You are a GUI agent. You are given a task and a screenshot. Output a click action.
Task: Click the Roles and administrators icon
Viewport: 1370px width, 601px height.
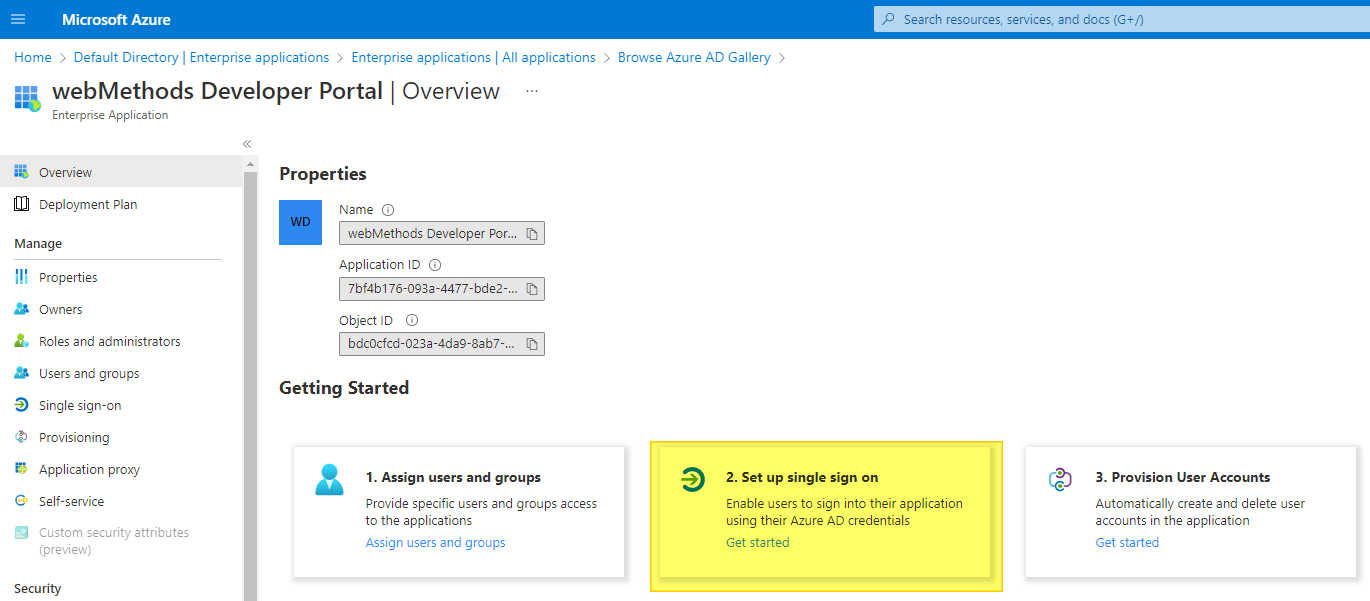coord(21,341)
